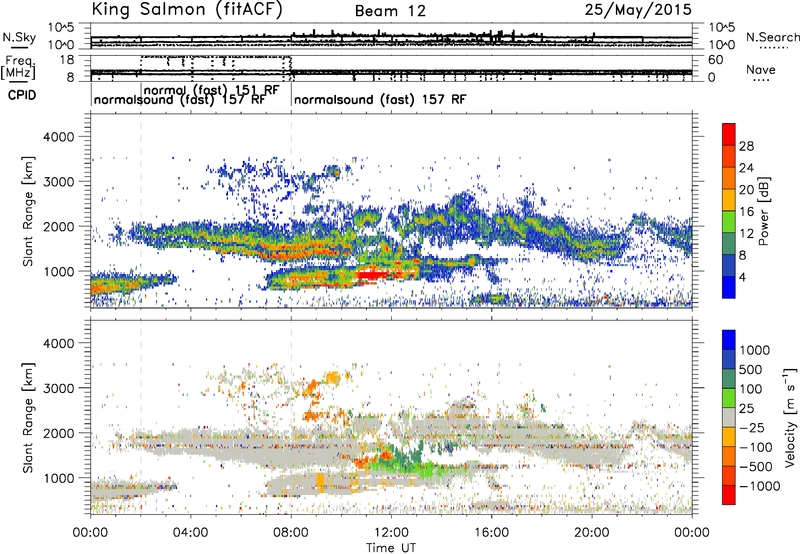Click the "12" label on the power colorbar
The height and width of the screenshot is (554, 800).
point(746,234)
